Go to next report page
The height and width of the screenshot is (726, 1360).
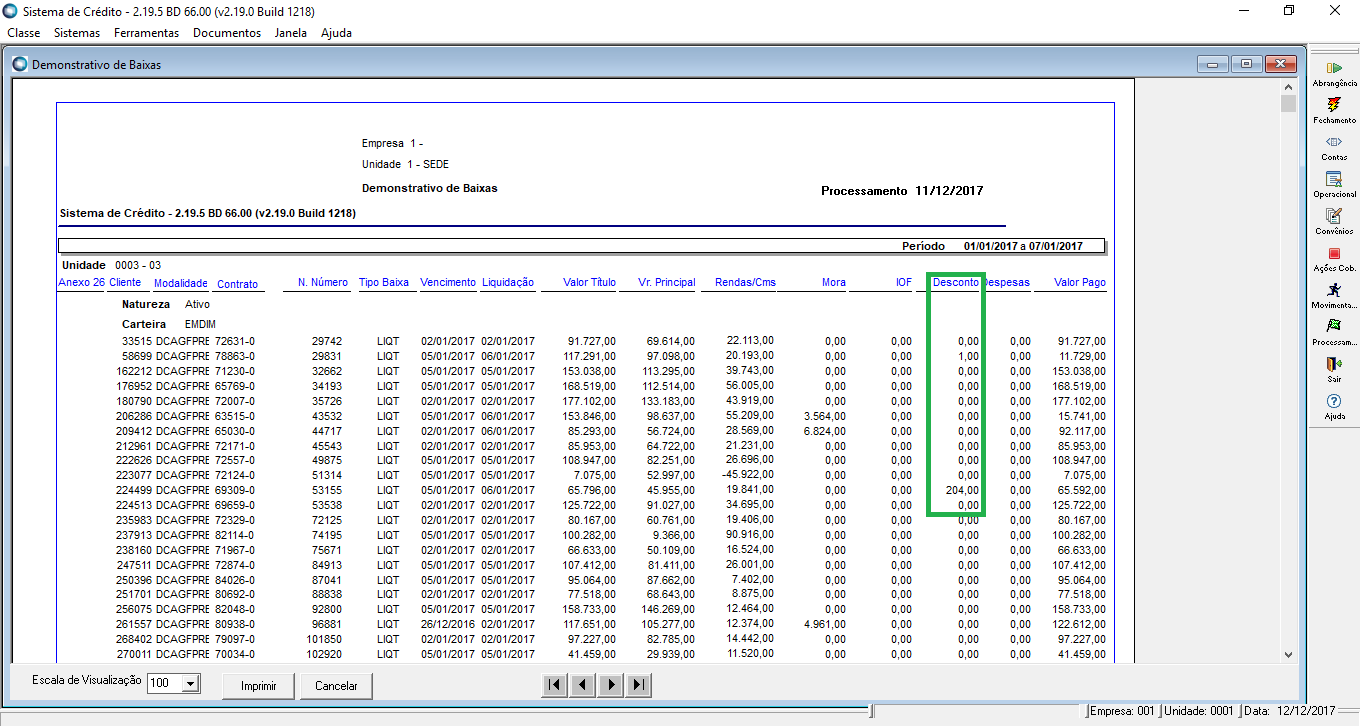point(610,685)
